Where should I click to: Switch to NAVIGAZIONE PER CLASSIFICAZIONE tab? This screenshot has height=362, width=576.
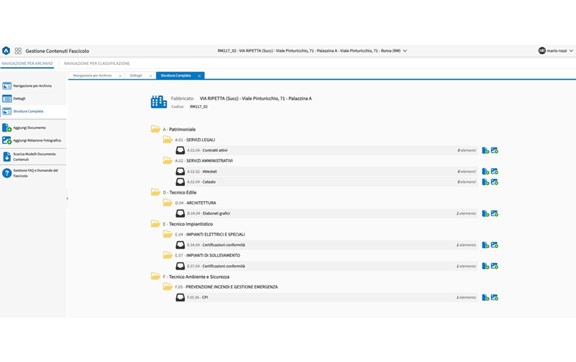pyautogui.click(x=97, y=64)
